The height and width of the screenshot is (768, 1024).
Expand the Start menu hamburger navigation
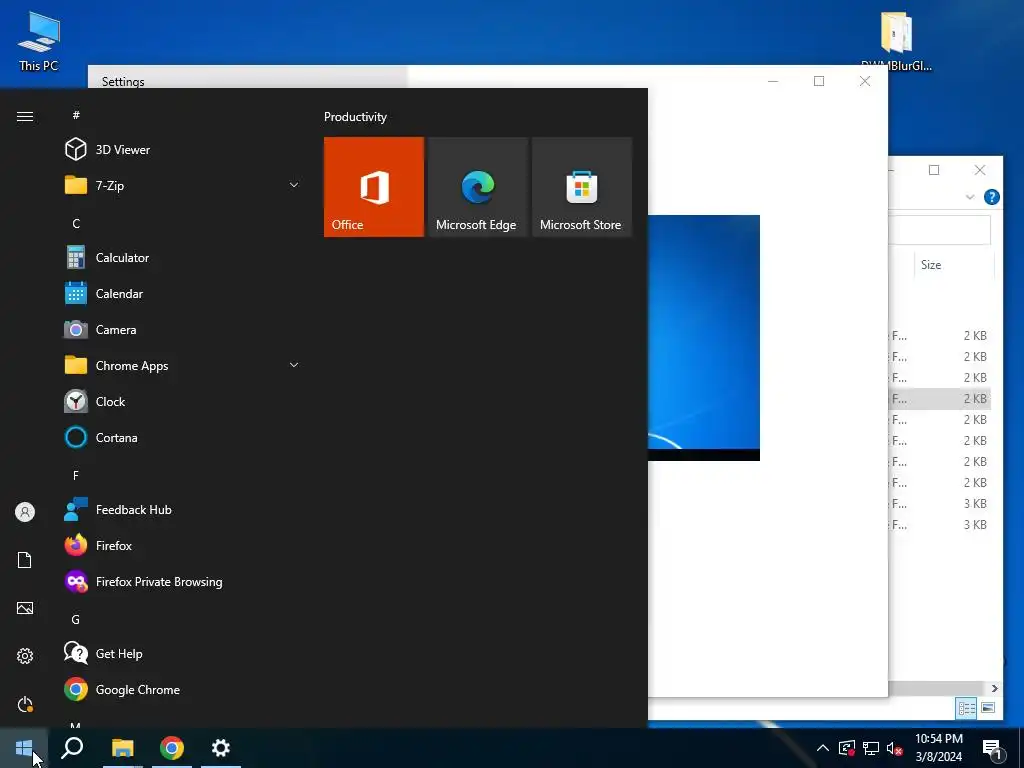[25, 116]
